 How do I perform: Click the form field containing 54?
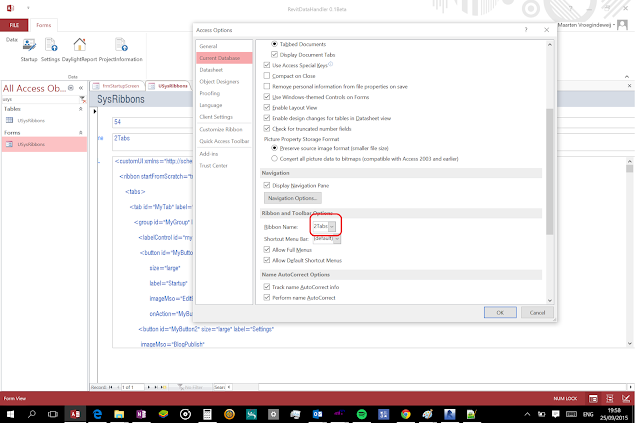point(152,122)
